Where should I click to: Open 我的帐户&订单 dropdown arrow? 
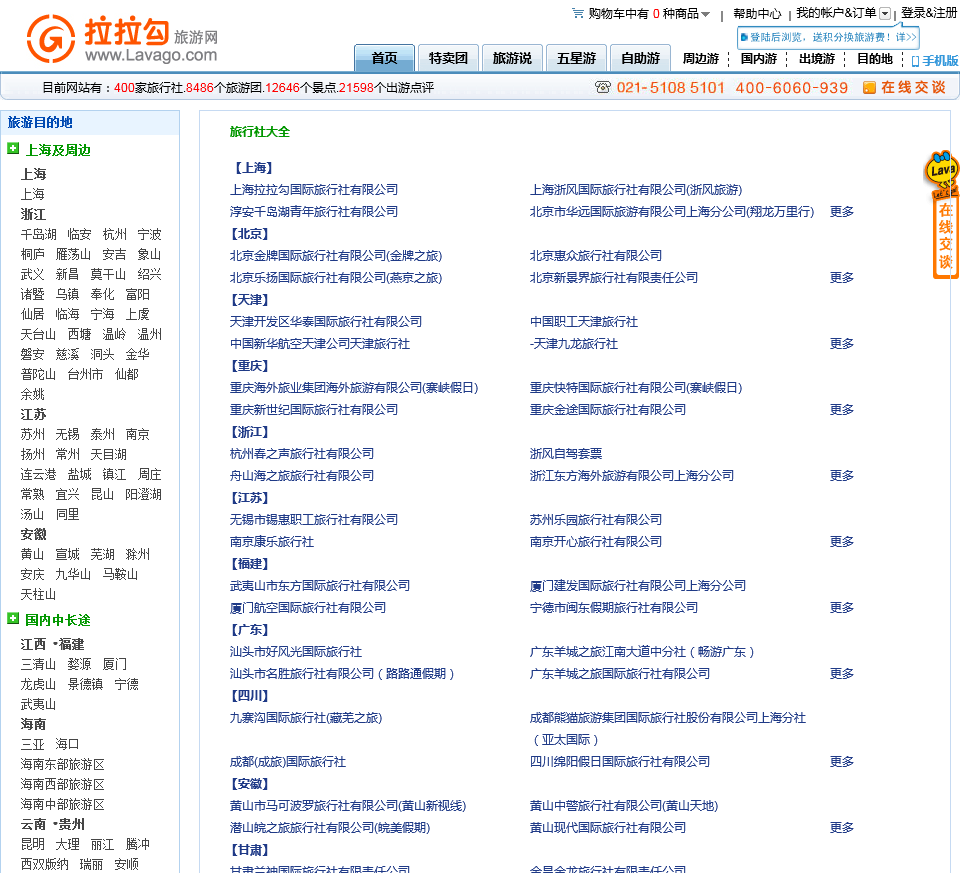[885, 13]
